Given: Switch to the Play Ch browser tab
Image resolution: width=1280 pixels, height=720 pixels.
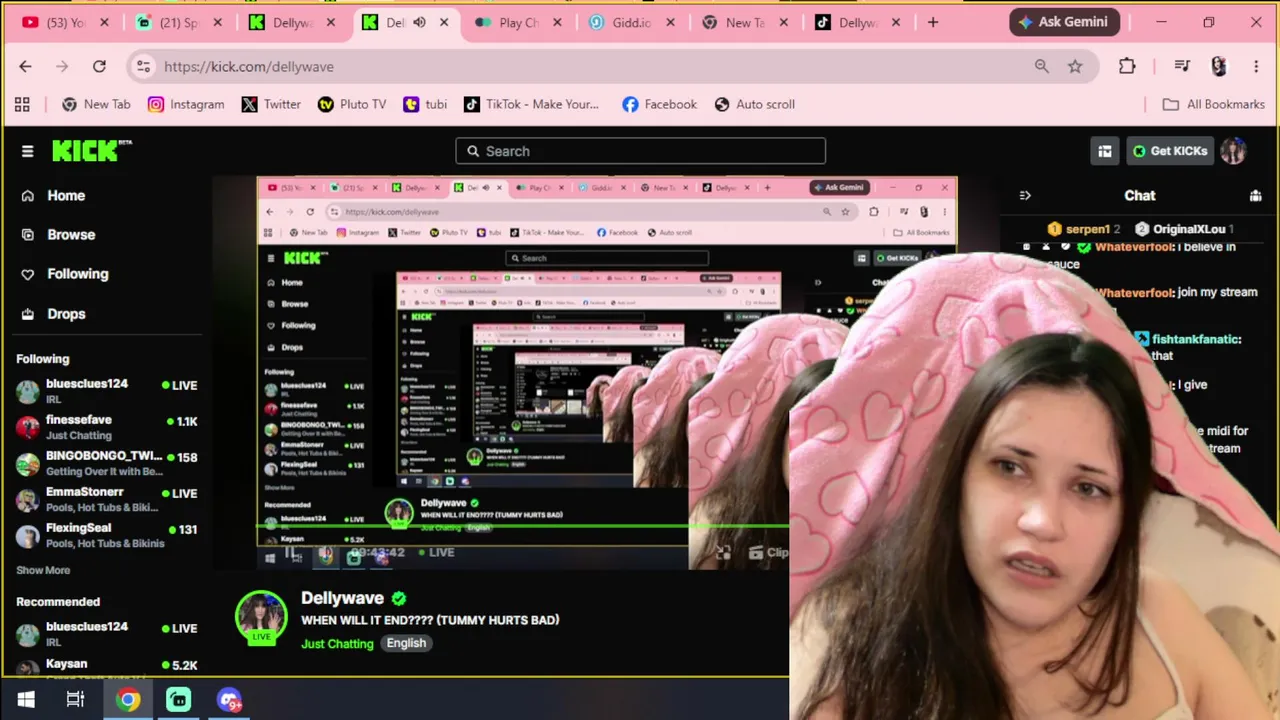Looking at the screenshot, I should (x=518, y=22).
